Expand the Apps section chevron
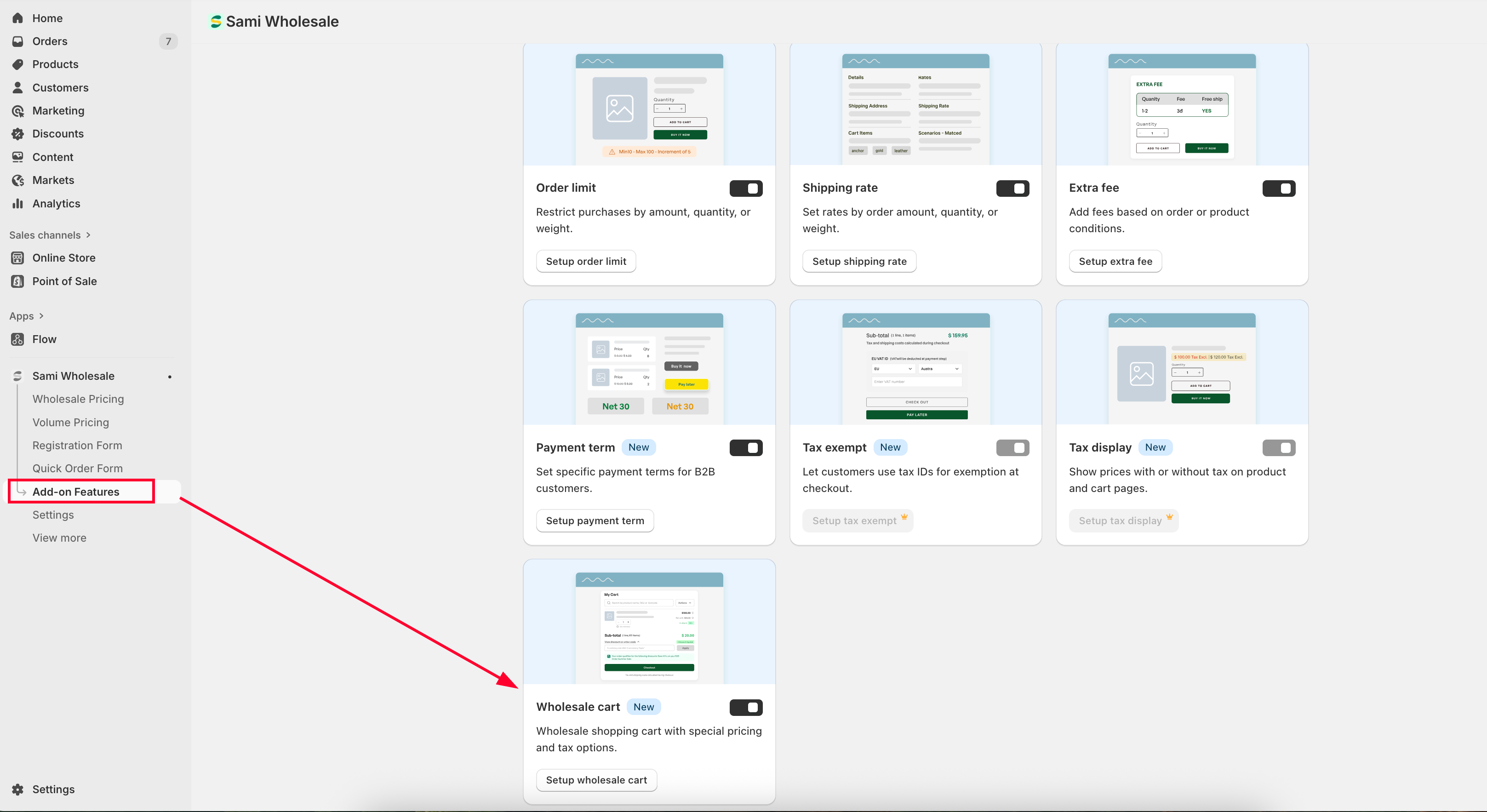 click(x=41, y=316)
